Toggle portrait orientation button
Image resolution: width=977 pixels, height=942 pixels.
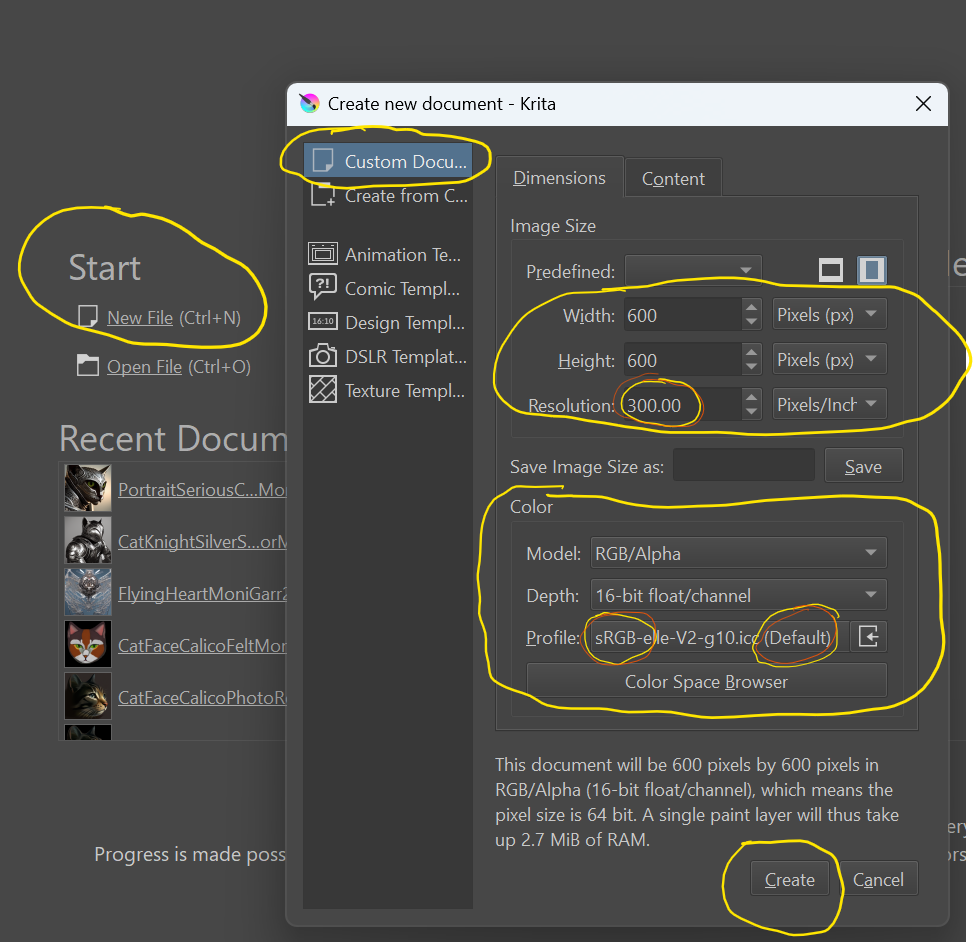872,270
